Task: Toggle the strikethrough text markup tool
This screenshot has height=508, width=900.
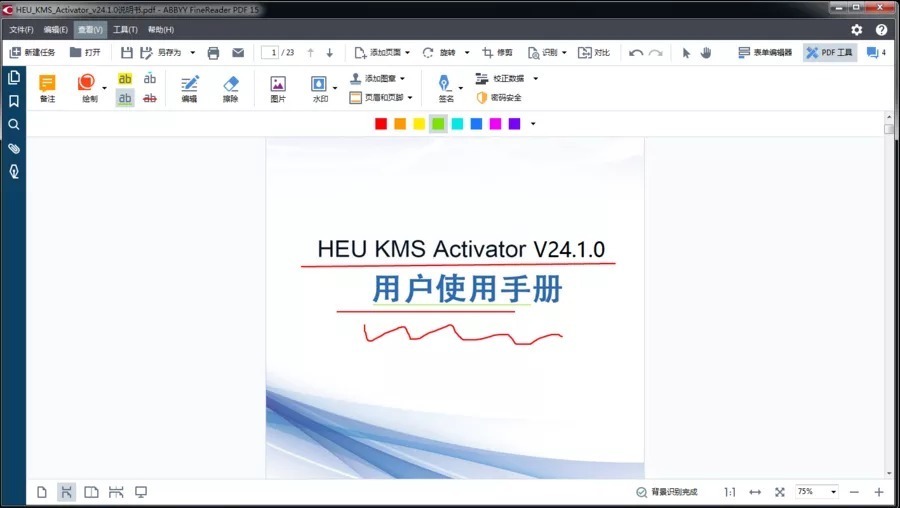Action: pos(150,98)
